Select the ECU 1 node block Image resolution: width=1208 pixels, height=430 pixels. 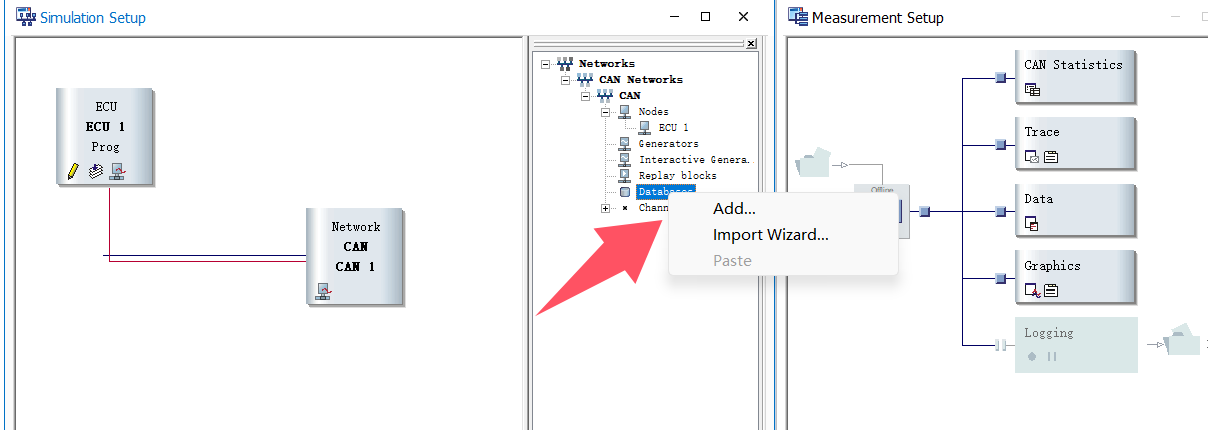click(x=105, y=136)
